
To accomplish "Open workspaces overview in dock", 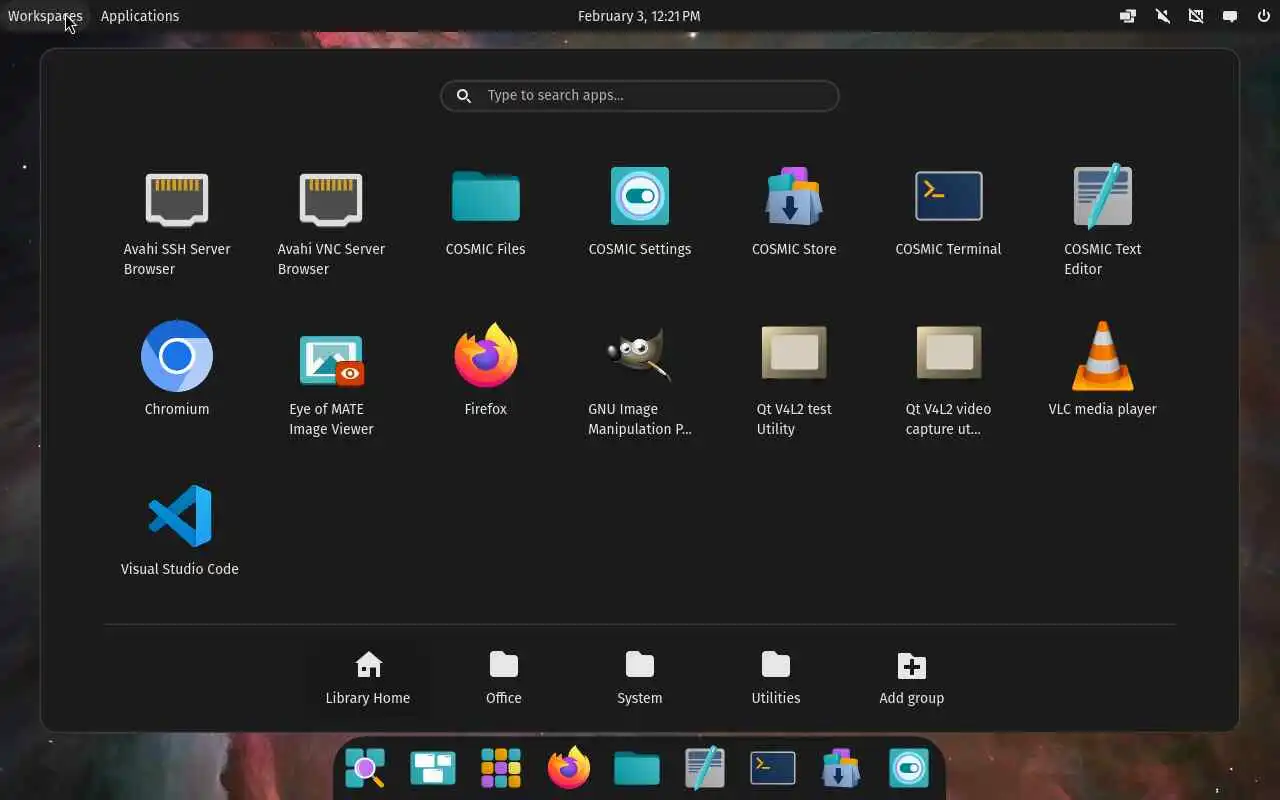I will click(433, 768).
